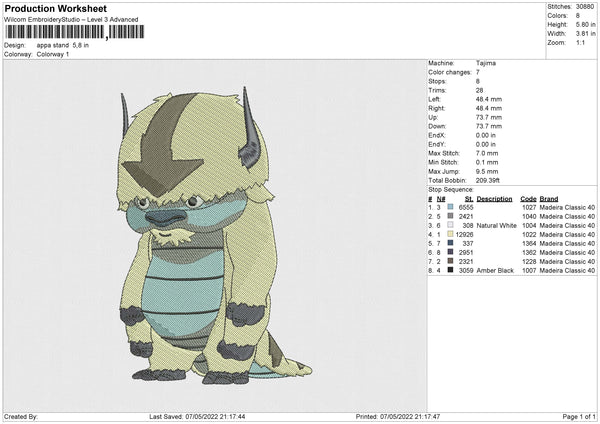The image size is (600, 424).
Task: Click the dark blue swatch for code 1364
Action: click(450, 243)
